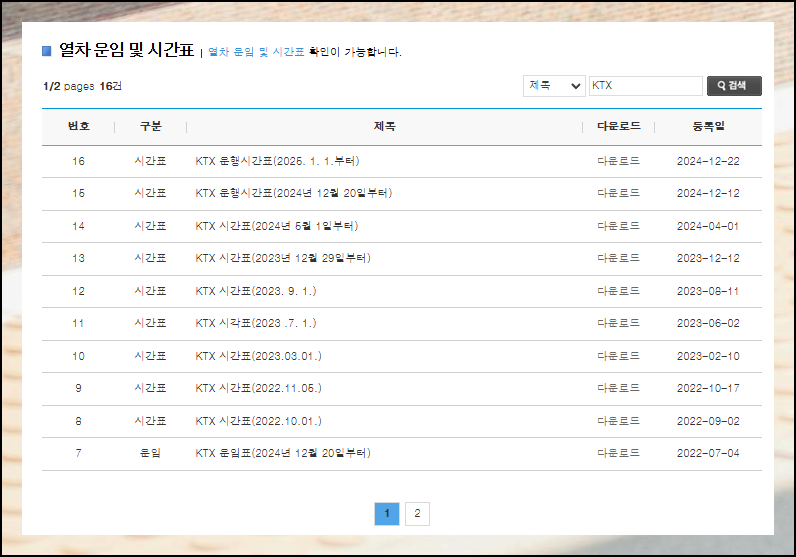Image resolution: width=796 pixels, height=557 pixels.
Task: Click the date 2023-12-12
Action: point(708,258)
